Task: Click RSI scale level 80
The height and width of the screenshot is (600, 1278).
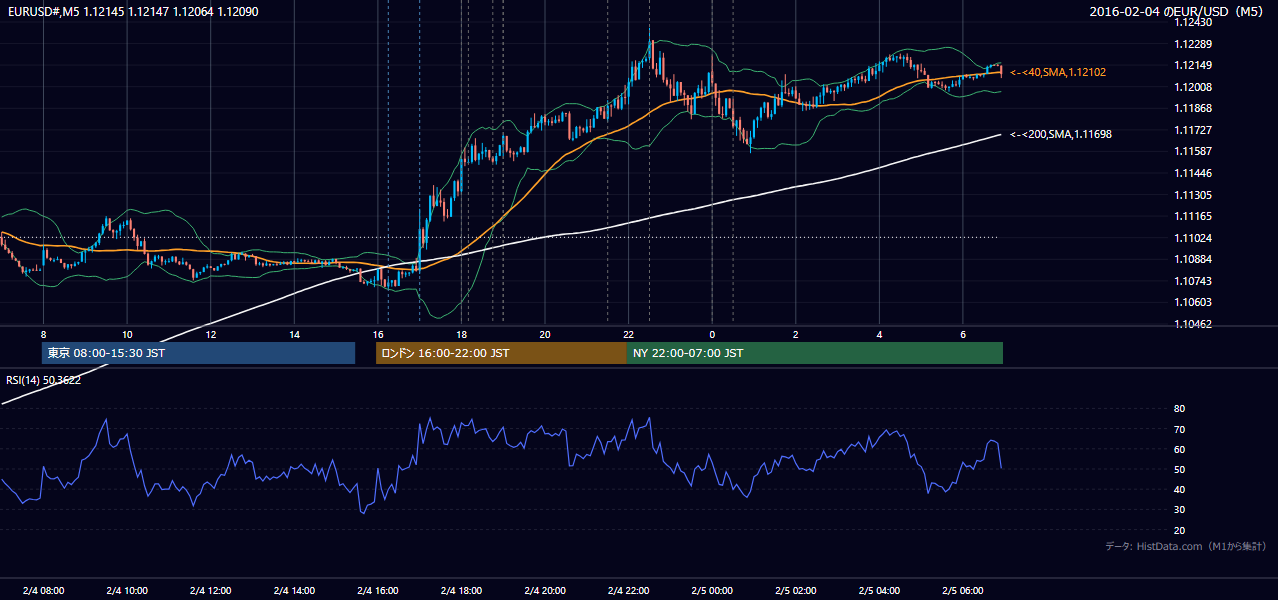Action: pos(1180,409)
